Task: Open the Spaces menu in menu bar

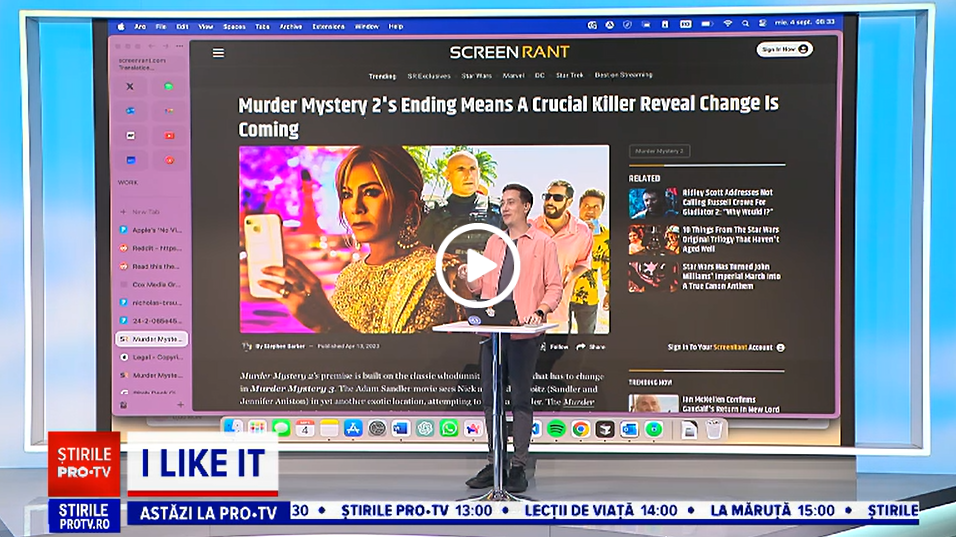Action: point(234,26)
